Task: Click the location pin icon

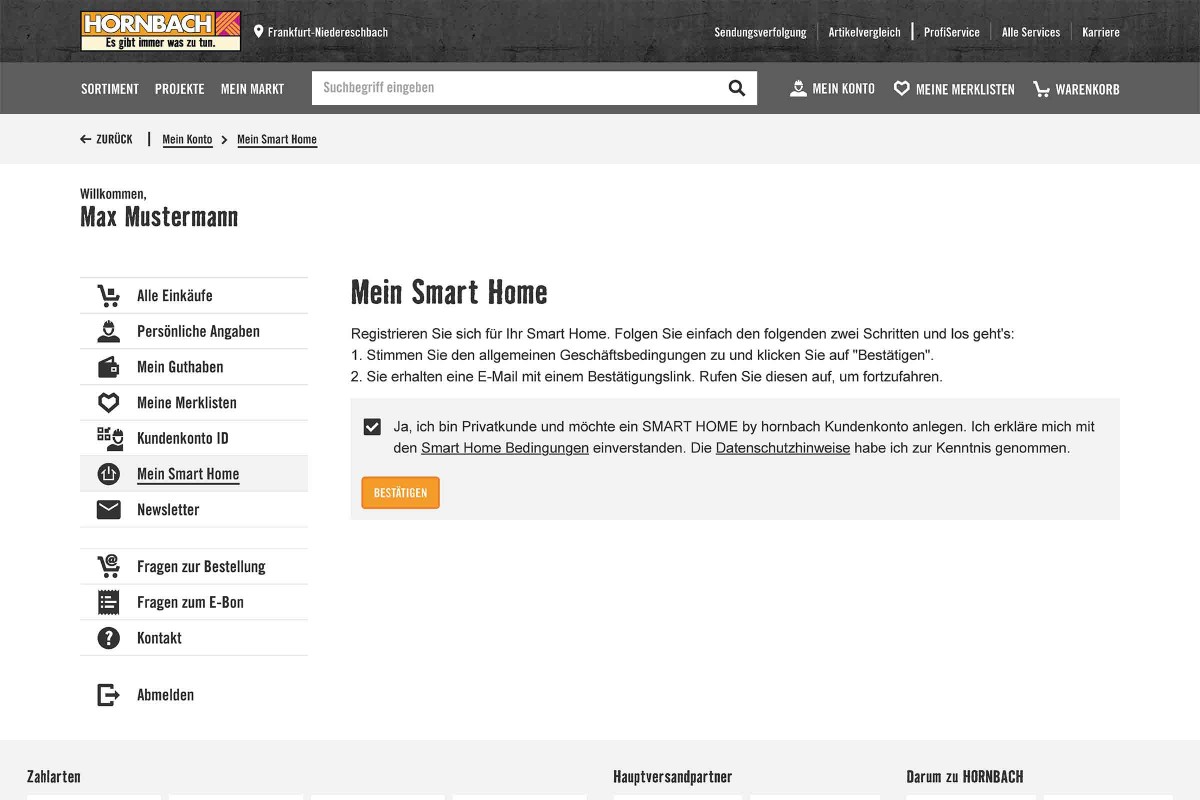Action: tap(258, 32)
